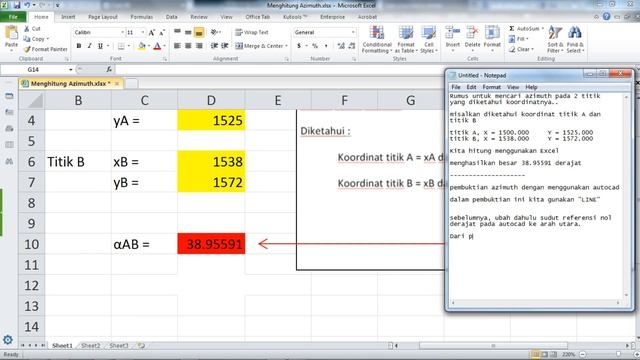
Task: Toggle Bold formatting
Action: pyautogui.click(x=79, y=46)
